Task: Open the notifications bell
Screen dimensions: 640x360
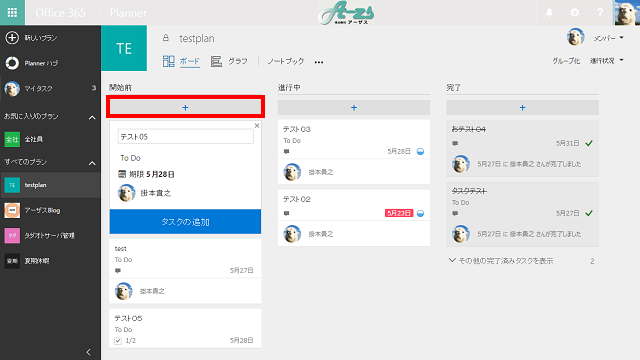Action: tap(549, 13)
